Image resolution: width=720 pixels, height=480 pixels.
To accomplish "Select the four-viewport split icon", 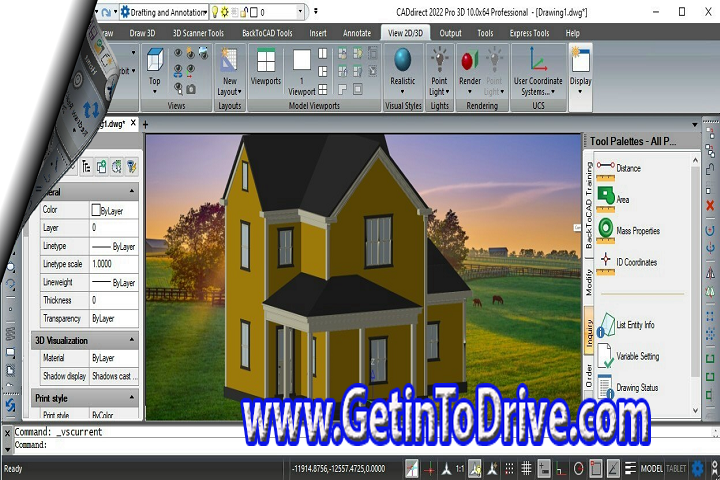I will point(323,89).
